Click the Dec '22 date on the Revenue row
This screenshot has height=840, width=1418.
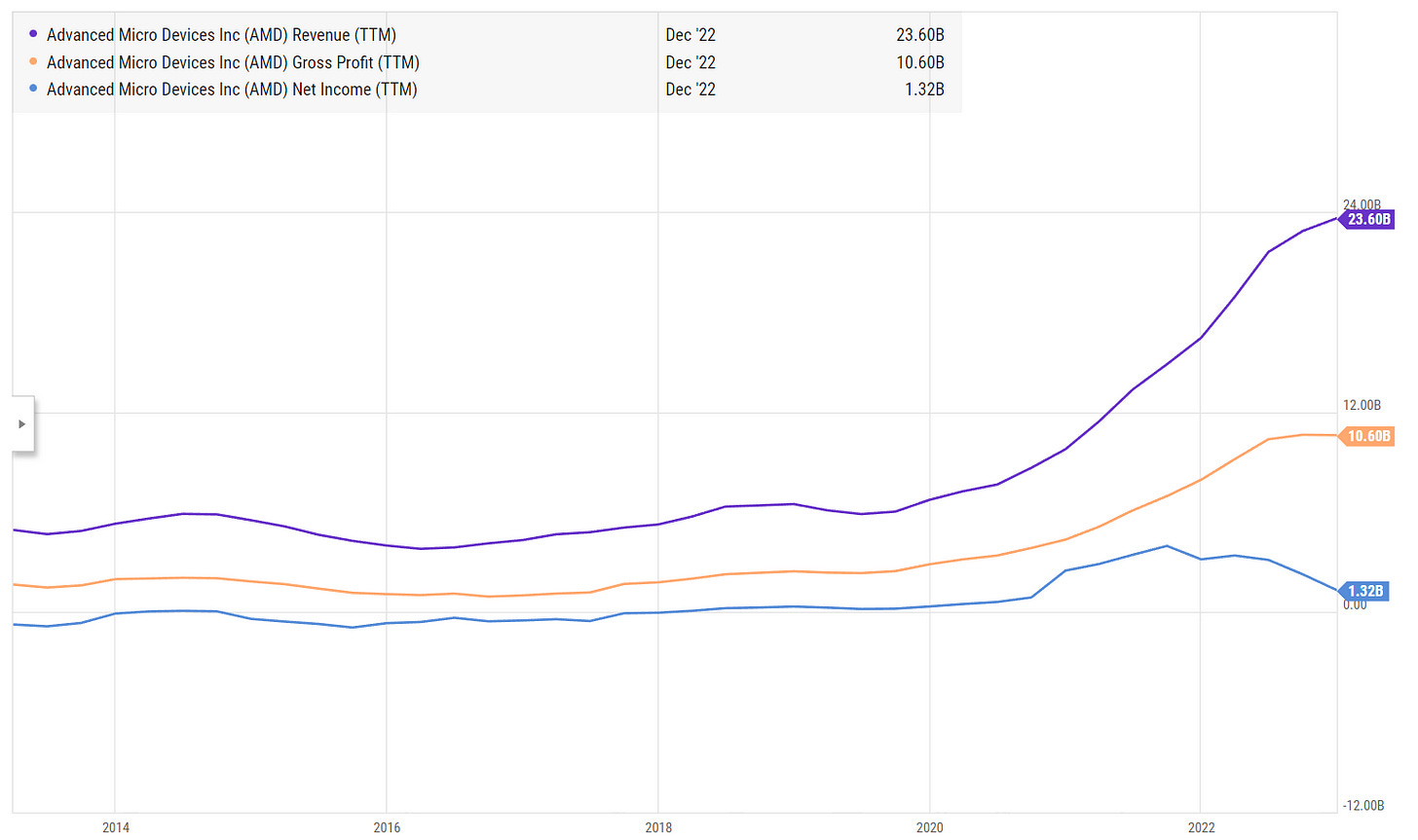(x=690, y=35)
